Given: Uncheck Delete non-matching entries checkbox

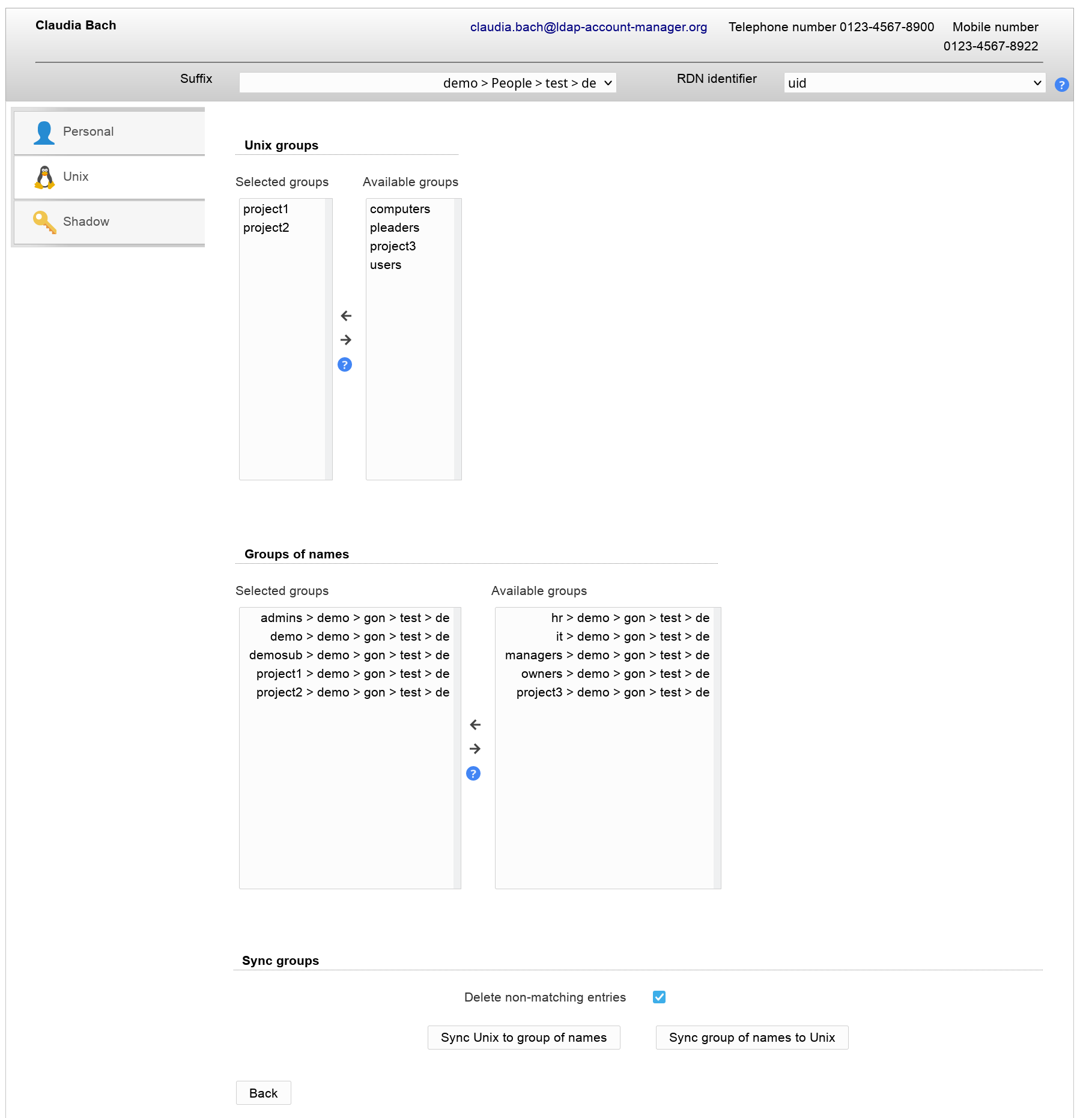Looking at the screenshot, I should 659,997.
